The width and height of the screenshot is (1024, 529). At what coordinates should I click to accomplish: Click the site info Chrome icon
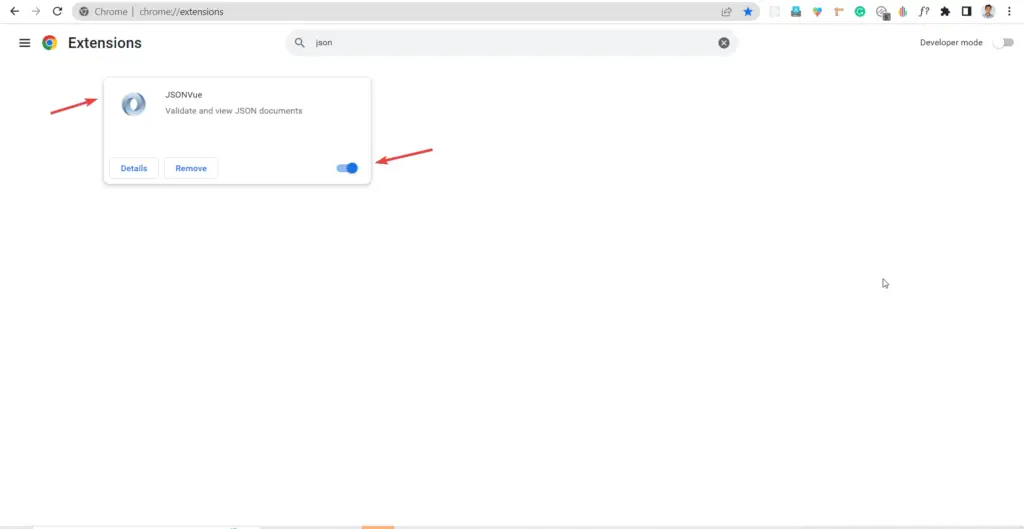click(x=84, y=12)
